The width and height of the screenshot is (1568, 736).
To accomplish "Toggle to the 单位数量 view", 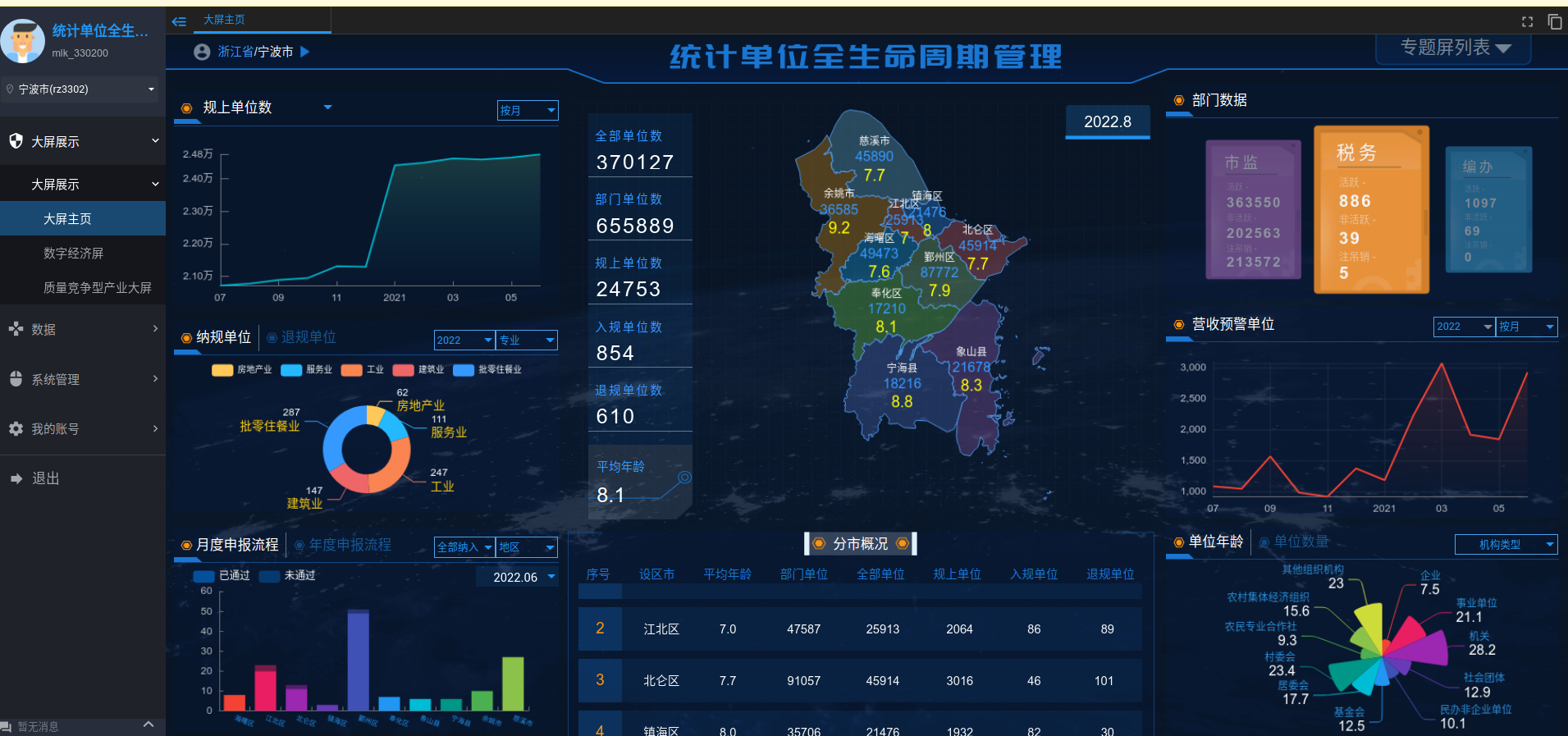I will 1264,542.
